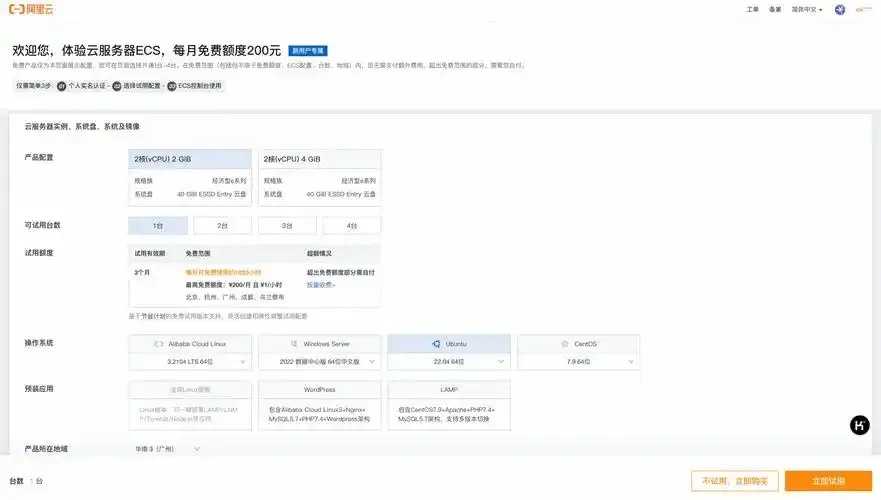Image resolution: width=881 pixels, height=500 pixels.
Task: Open the 按量收费 pricing link
Action: point(320,285)
